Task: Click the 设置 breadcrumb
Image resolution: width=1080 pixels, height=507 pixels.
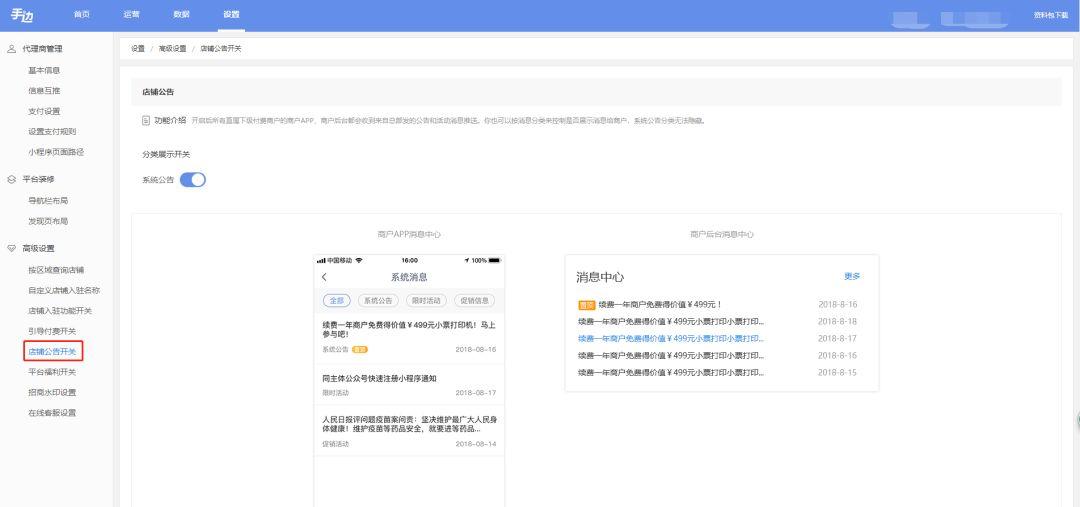Action: [138, 49]
